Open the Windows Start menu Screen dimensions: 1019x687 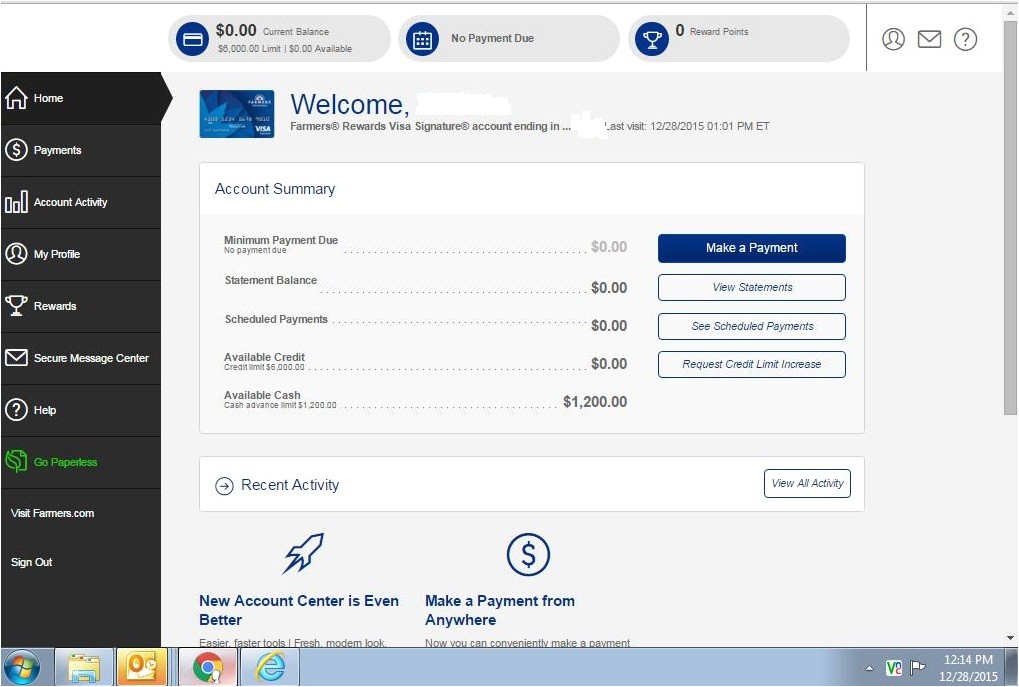[22, 668]
